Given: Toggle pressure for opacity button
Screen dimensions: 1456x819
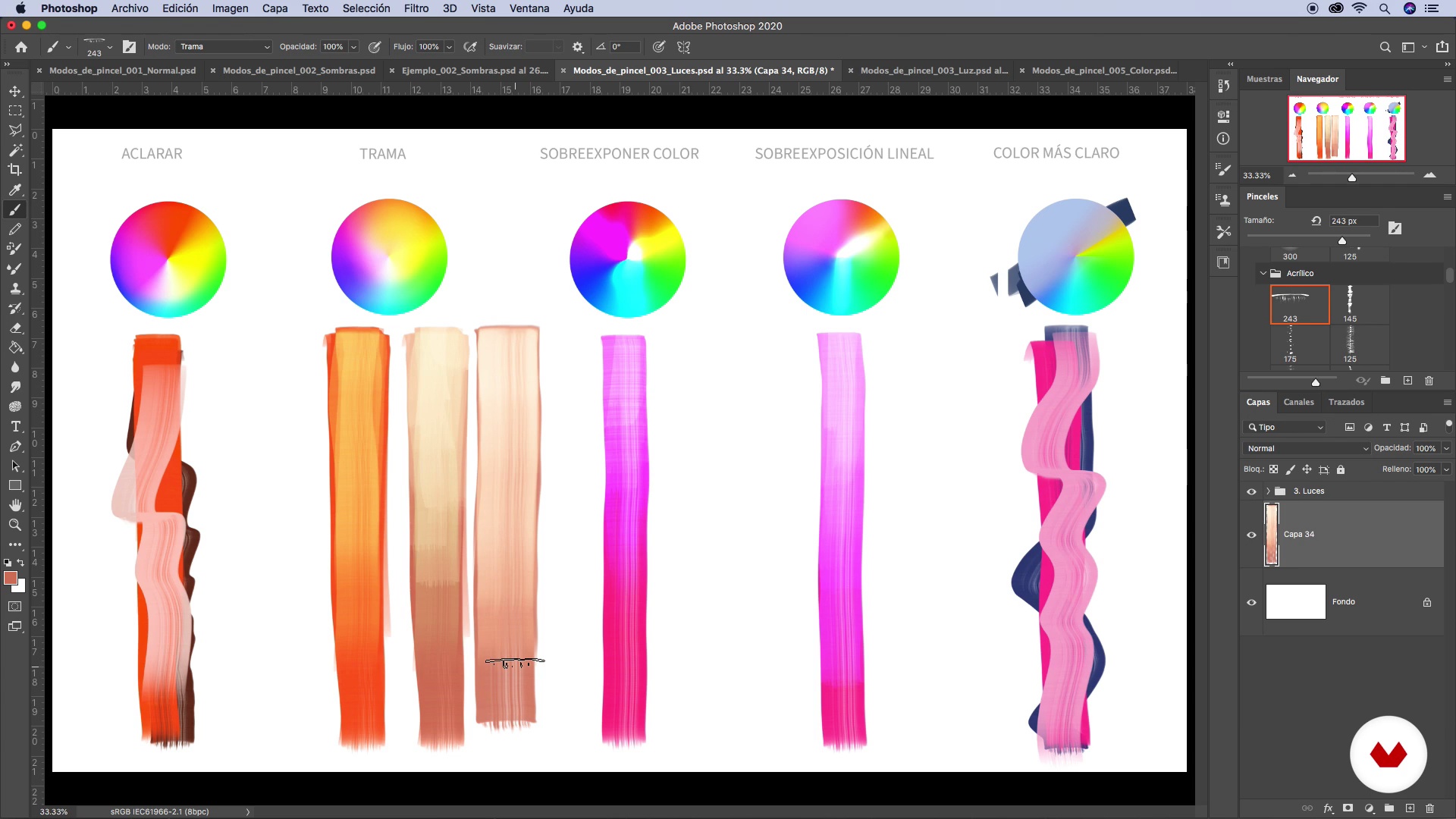Looking at the screenshot, I should pyautogui.click(x=375, y=47).
